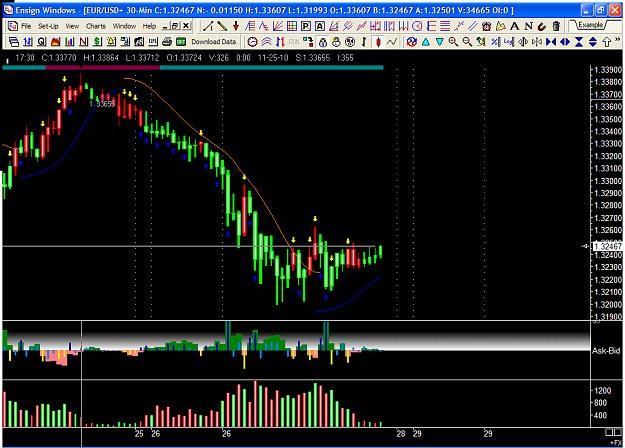
Task: Select the pencil draw tool
Action: click(222, 26)
